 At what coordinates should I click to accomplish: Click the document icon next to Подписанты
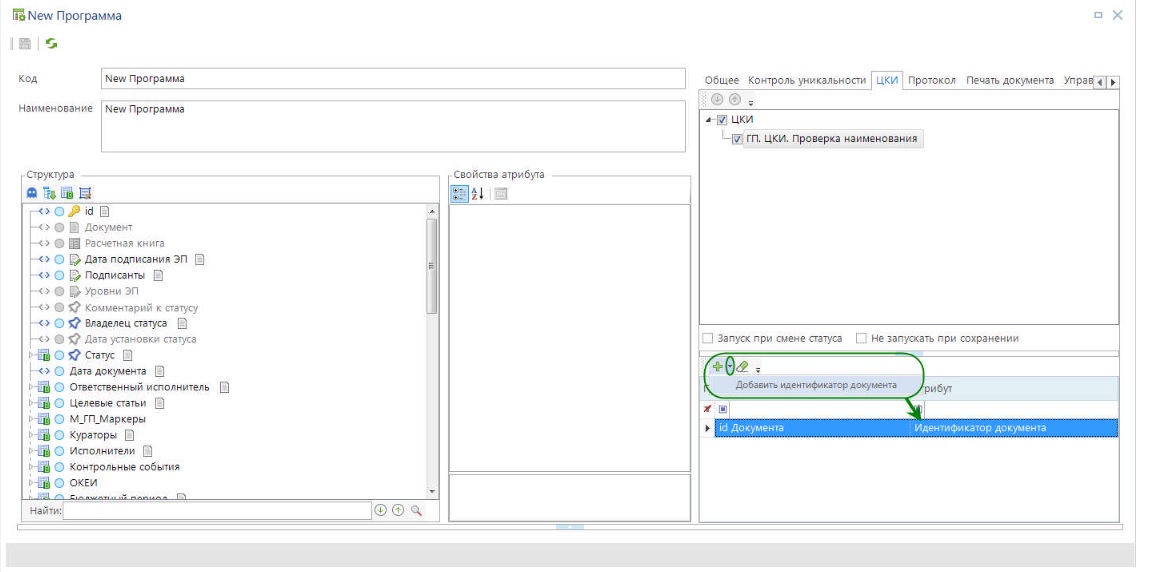coord(158,275)
